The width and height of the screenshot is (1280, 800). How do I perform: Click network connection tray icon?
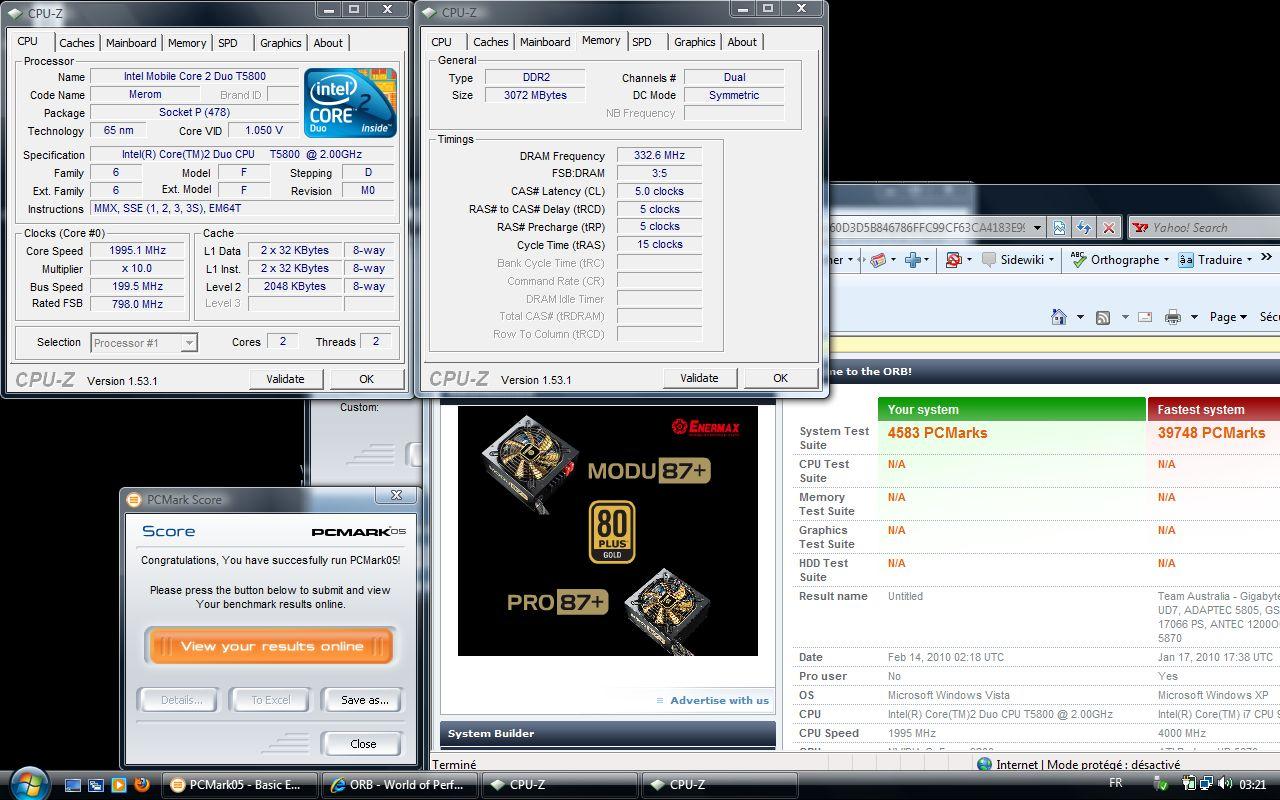click(1205, 784)
